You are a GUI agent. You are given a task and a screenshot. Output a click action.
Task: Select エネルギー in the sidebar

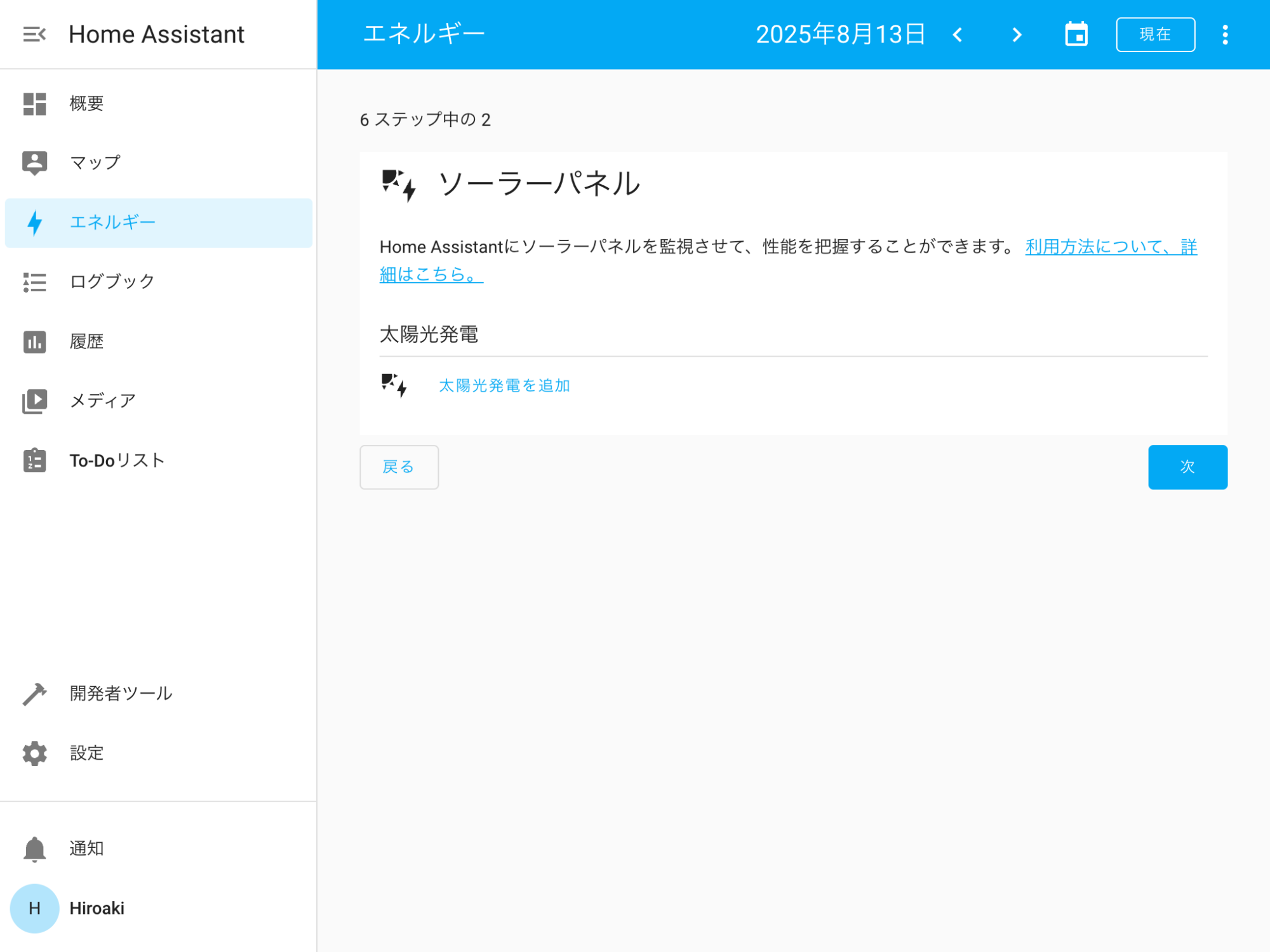[x=159, y=223]
